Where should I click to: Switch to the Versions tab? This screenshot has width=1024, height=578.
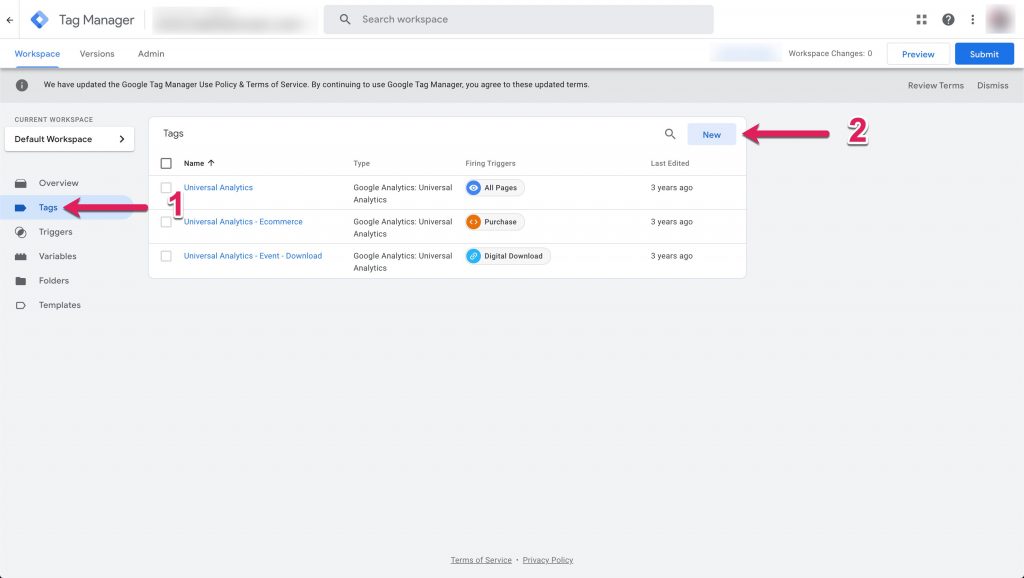(x=97, y=54)
